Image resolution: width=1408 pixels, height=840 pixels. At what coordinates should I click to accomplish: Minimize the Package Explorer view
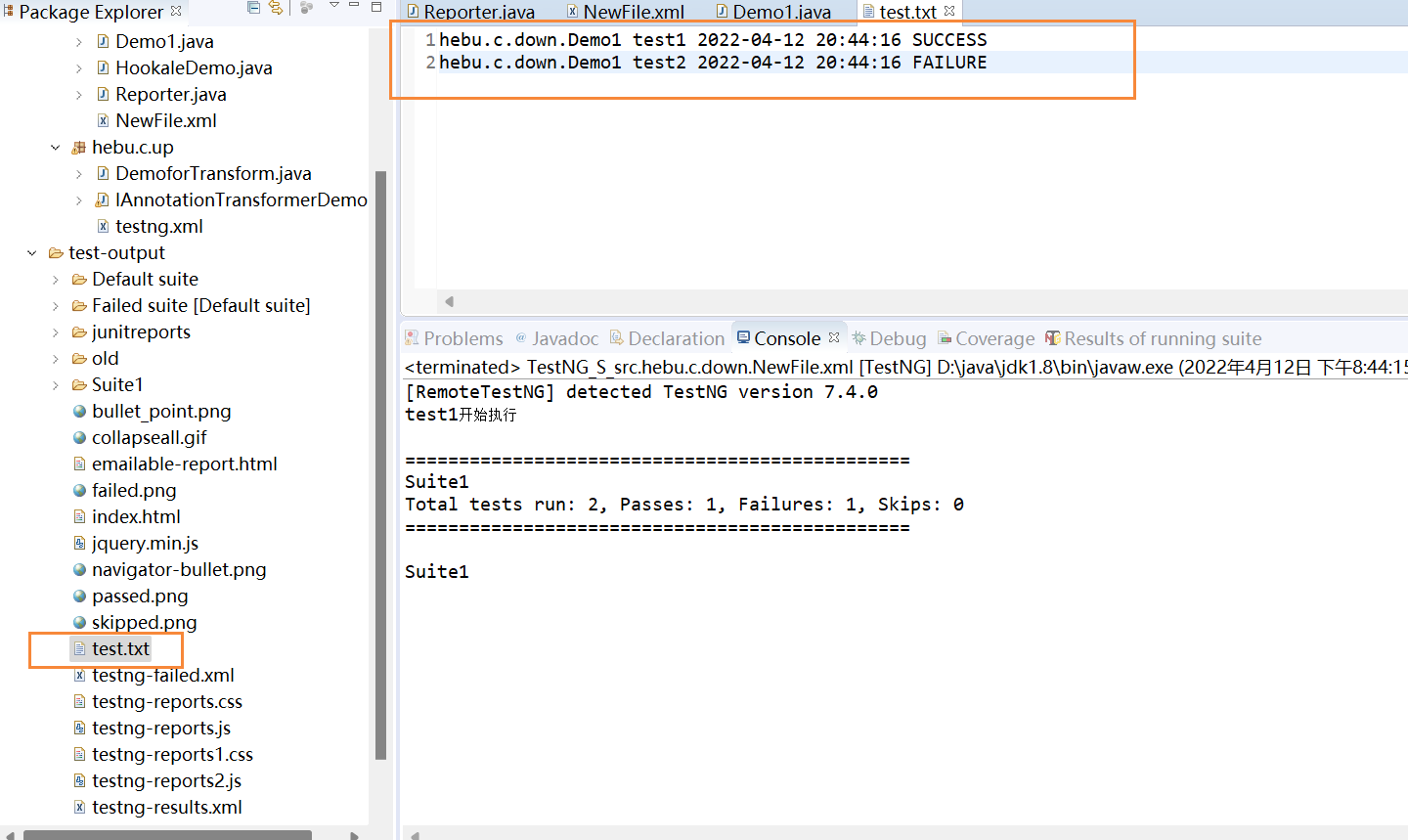(355, 6)
